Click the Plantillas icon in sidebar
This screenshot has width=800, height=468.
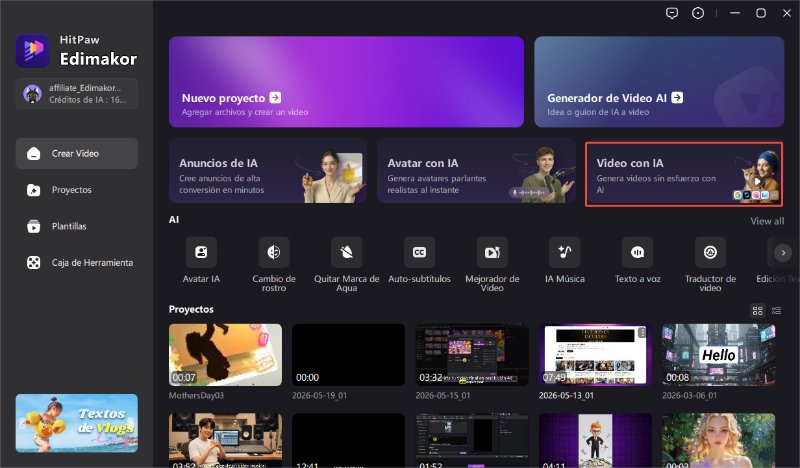[x=34, y=226]
